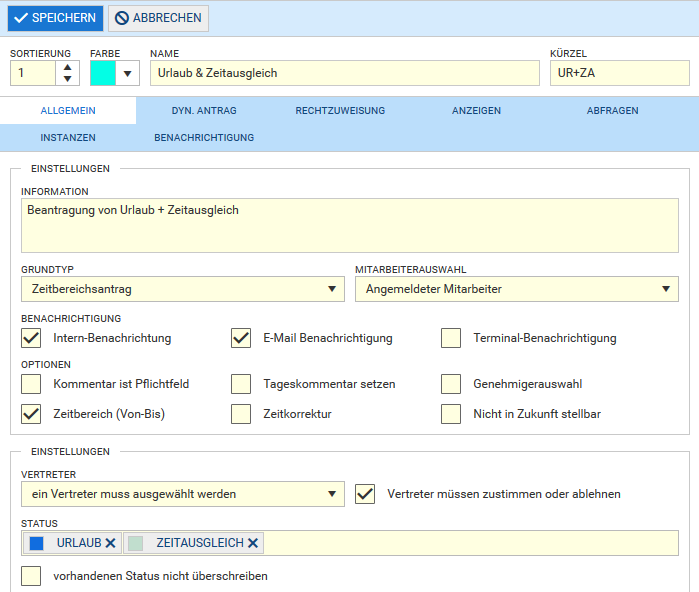Enable vorhandenen Status nicht überschreiben

coord(31,576)
